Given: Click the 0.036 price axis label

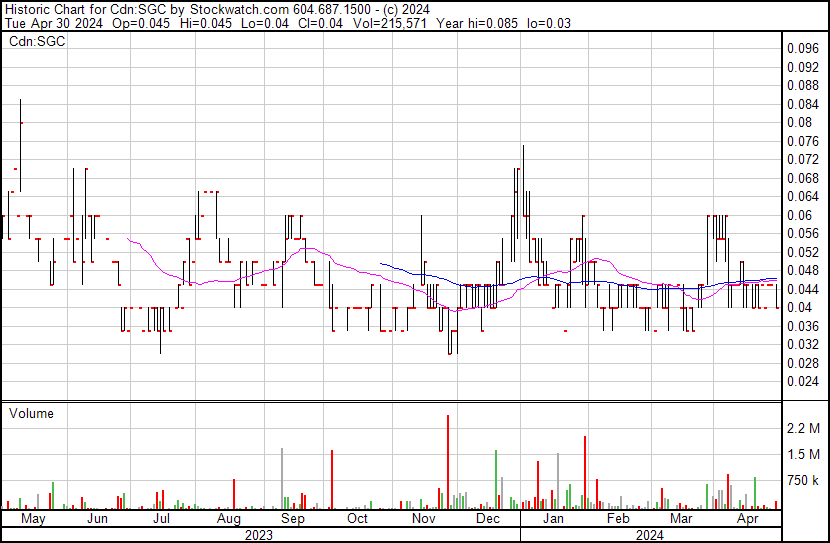Looking at the screenshot, I should pos(803,327).
